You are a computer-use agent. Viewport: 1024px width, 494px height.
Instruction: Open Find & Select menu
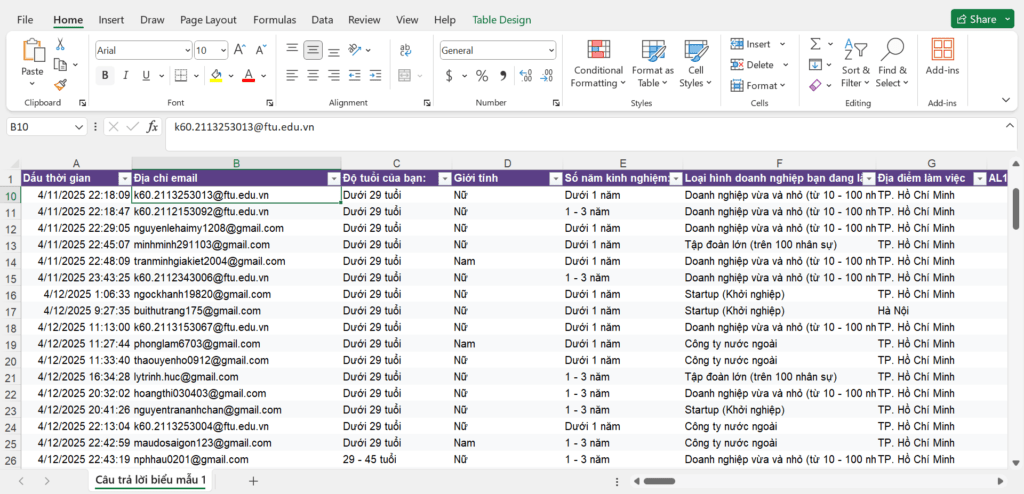892,63
